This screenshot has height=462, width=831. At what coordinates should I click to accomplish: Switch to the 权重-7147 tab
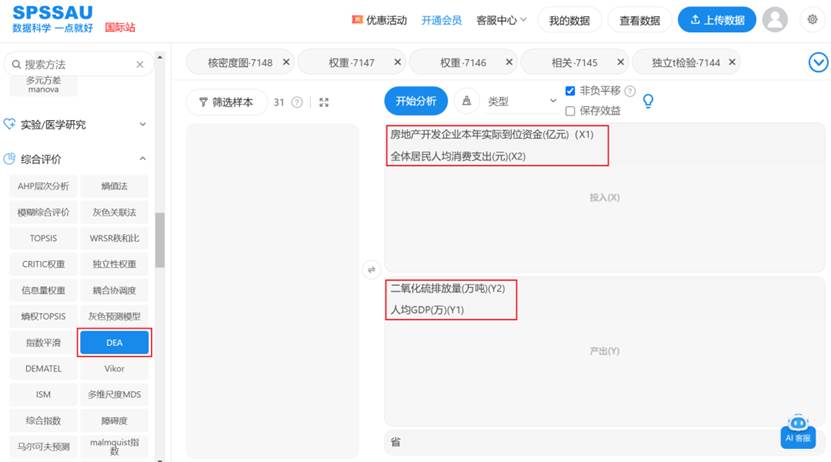click(x=351, y=63)
